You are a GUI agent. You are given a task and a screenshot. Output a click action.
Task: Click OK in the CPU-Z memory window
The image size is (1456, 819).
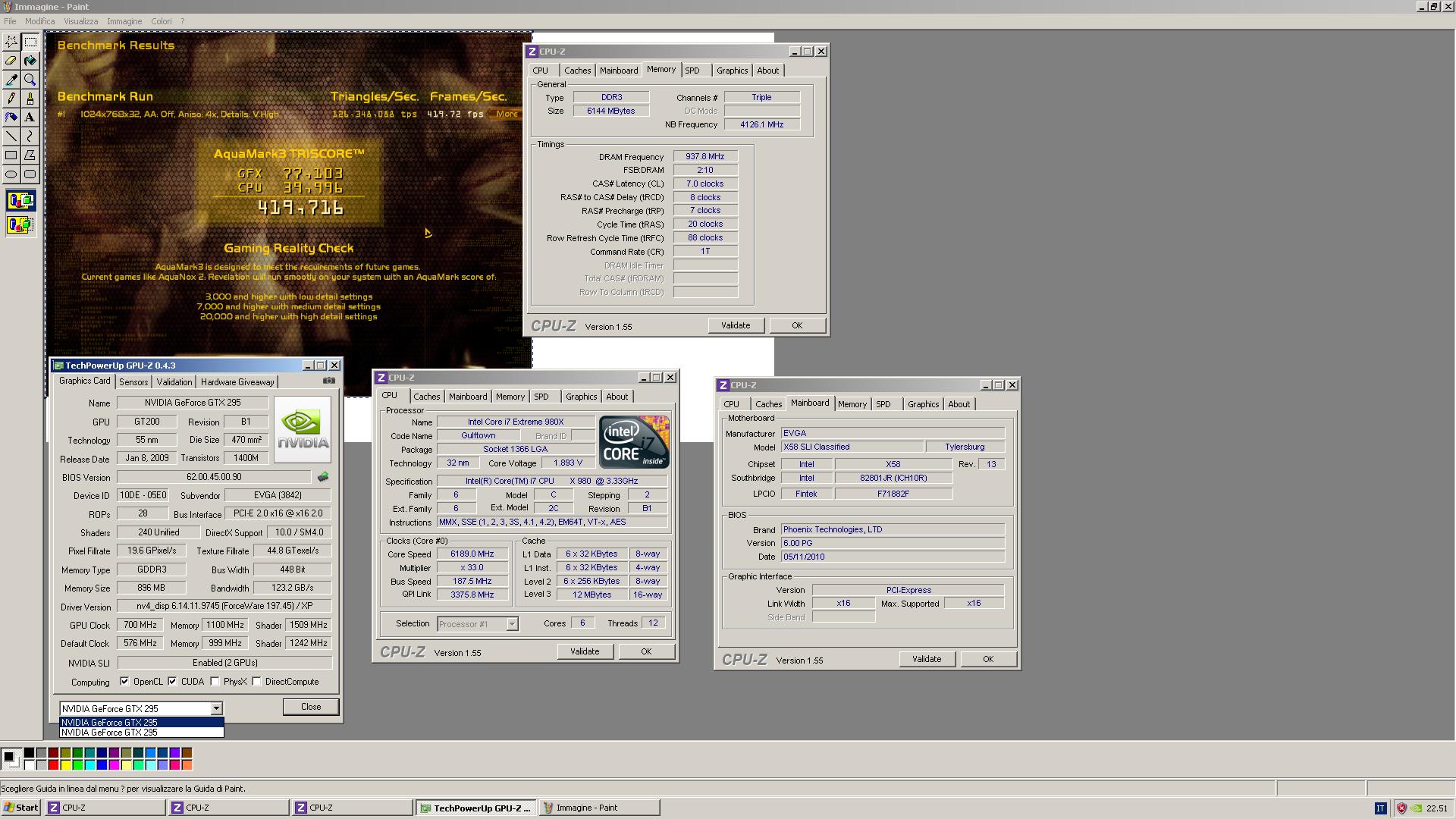(797, 325)
